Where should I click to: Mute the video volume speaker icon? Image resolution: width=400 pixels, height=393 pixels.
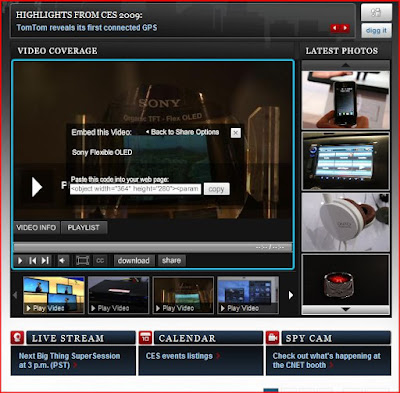click(62, 260)
